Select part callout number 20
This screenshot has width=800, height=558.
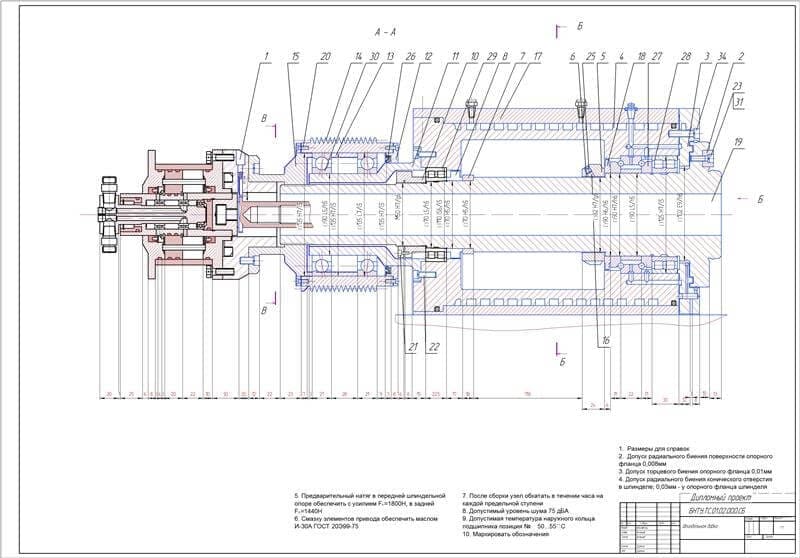click(325, 57)
